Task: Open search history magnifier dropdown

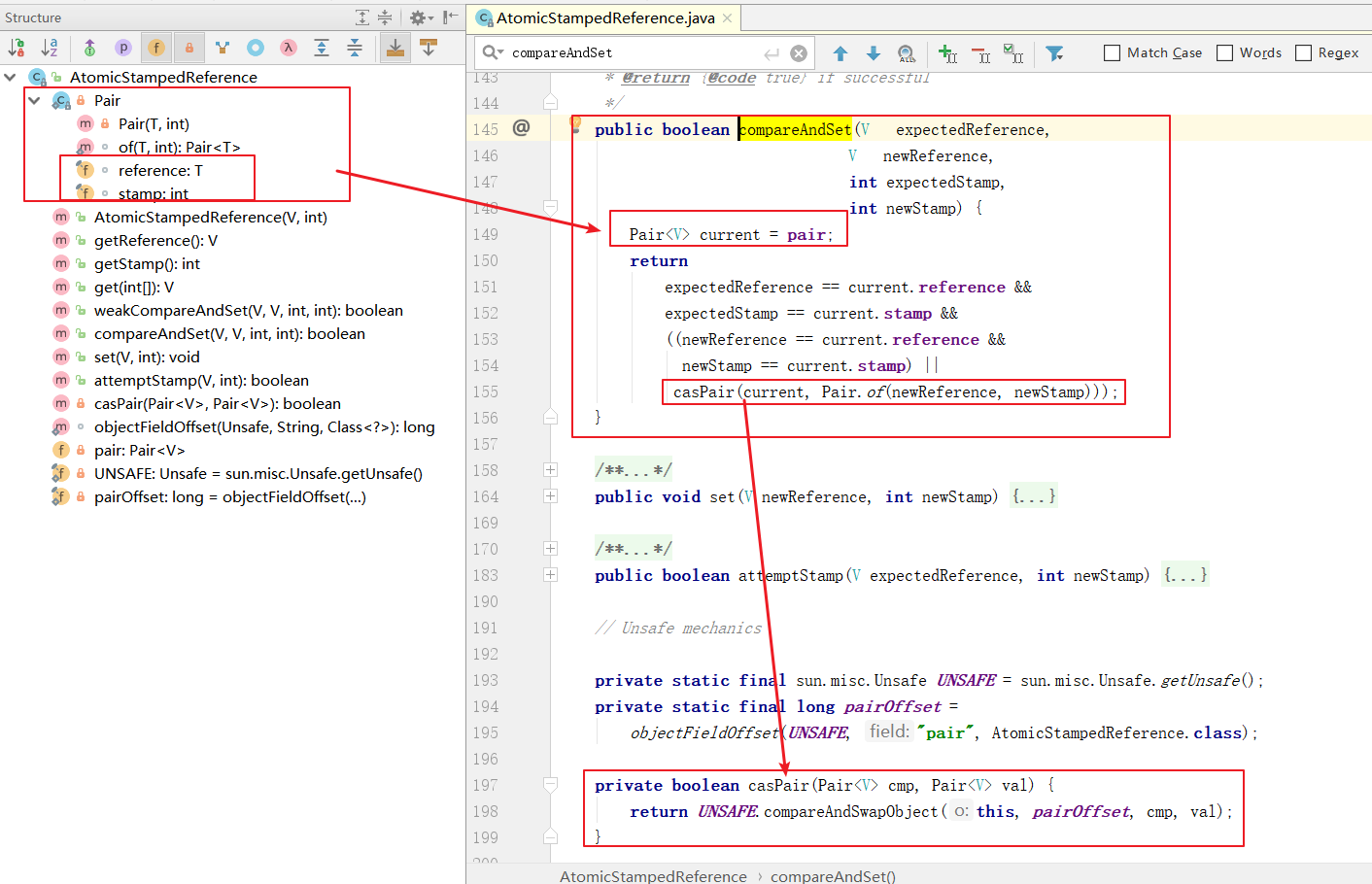Action: (493, 52)
